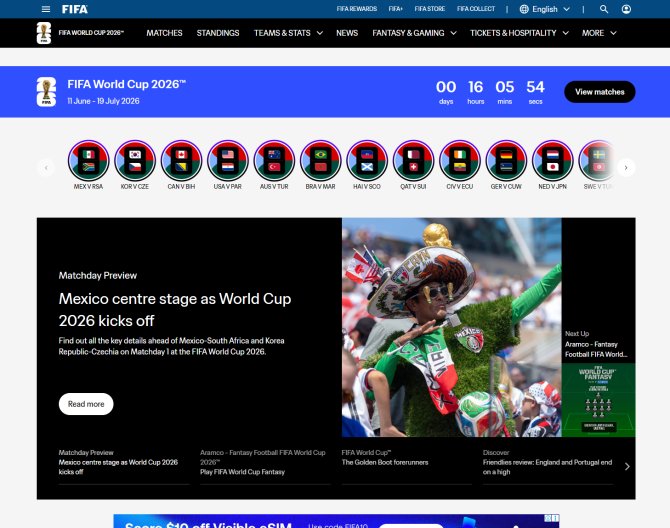Expand the More navigation menu
This screenshot has width=670, height=528.
click(x=599, y=33)
